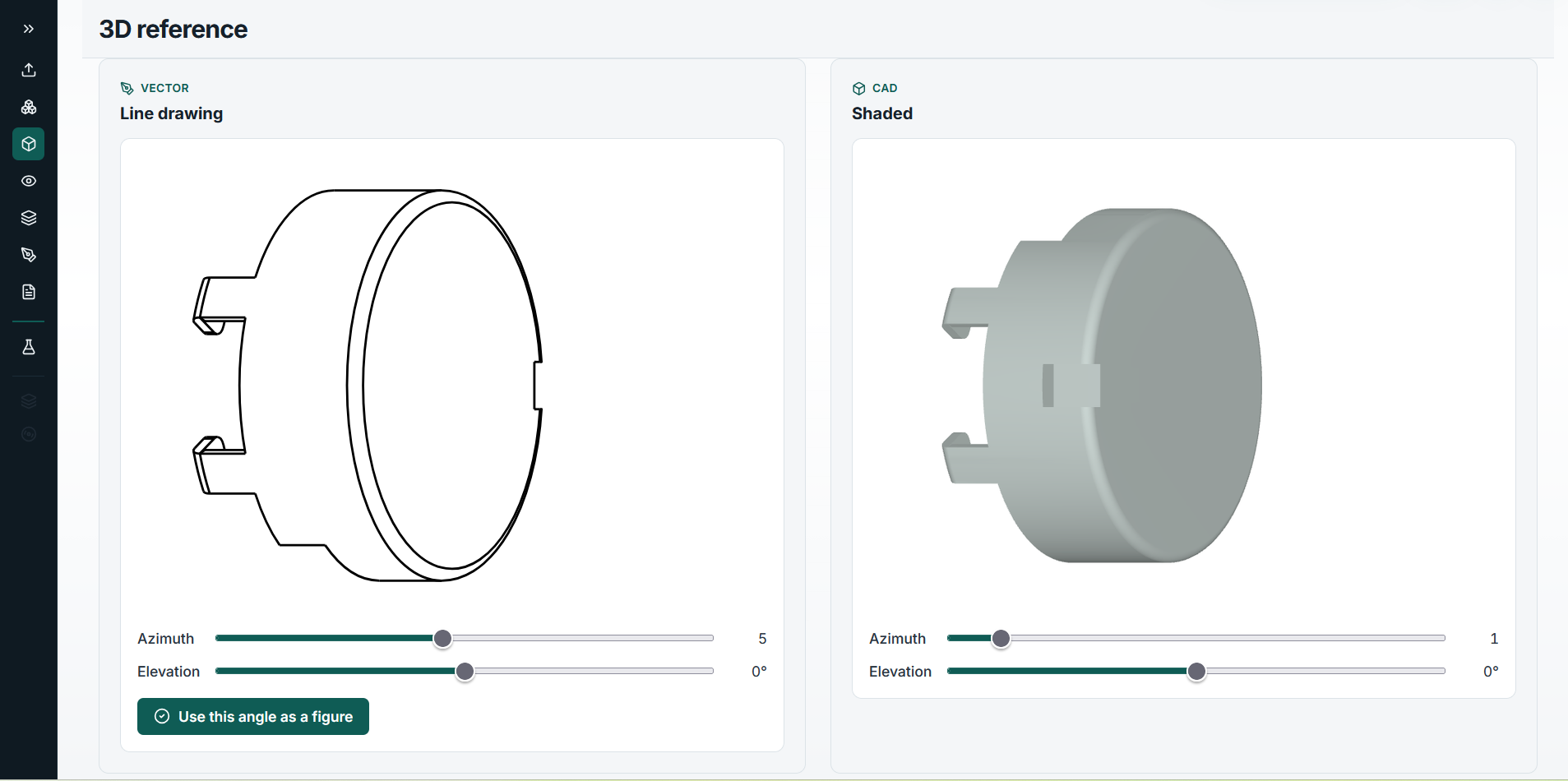The height and width of the screenshot is (781, 1568).
Task: Click the VECTOR label text
Action: pos(164,88)
